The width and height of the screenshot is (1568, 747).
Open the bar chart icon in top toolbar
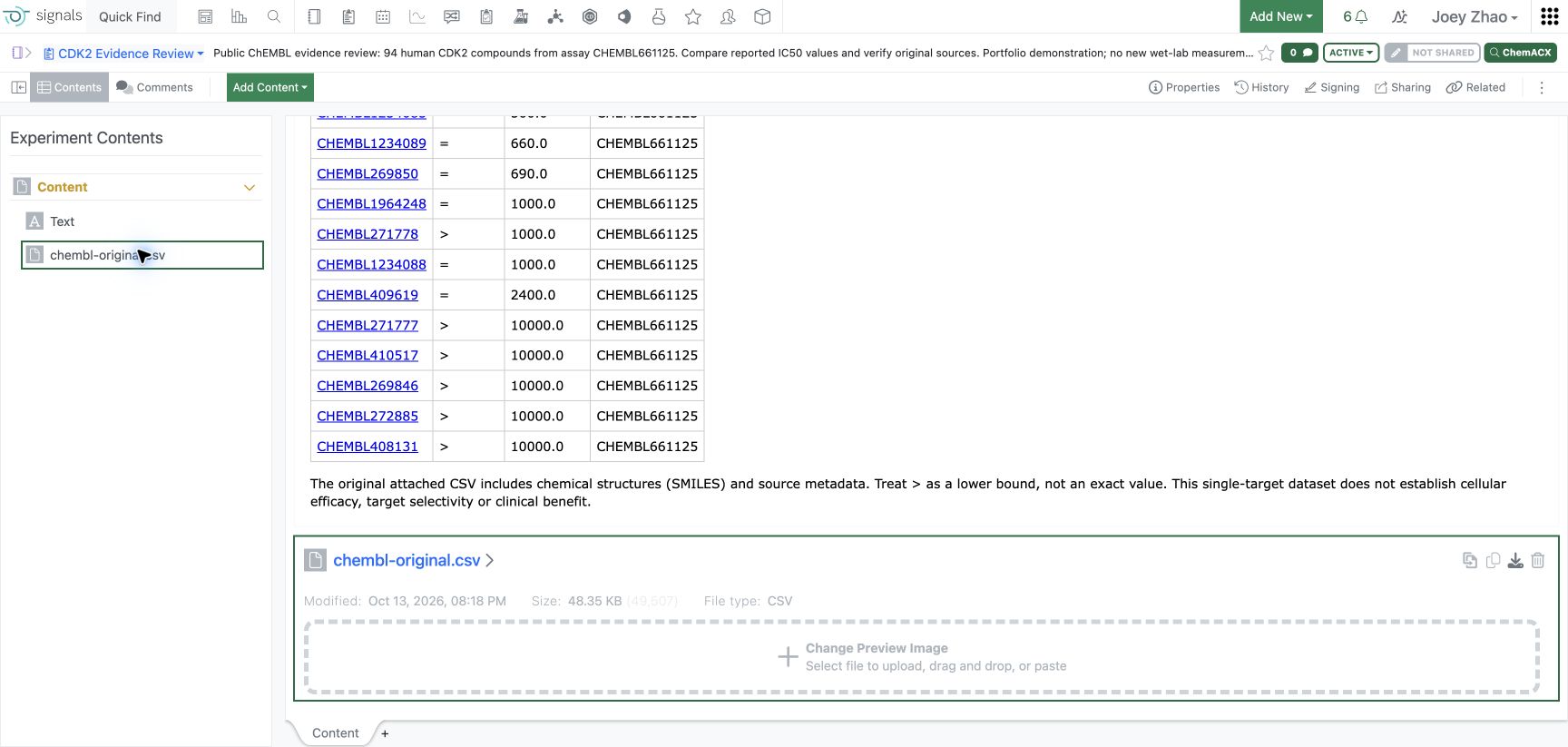pyautogui.click(x=239, y=16)
